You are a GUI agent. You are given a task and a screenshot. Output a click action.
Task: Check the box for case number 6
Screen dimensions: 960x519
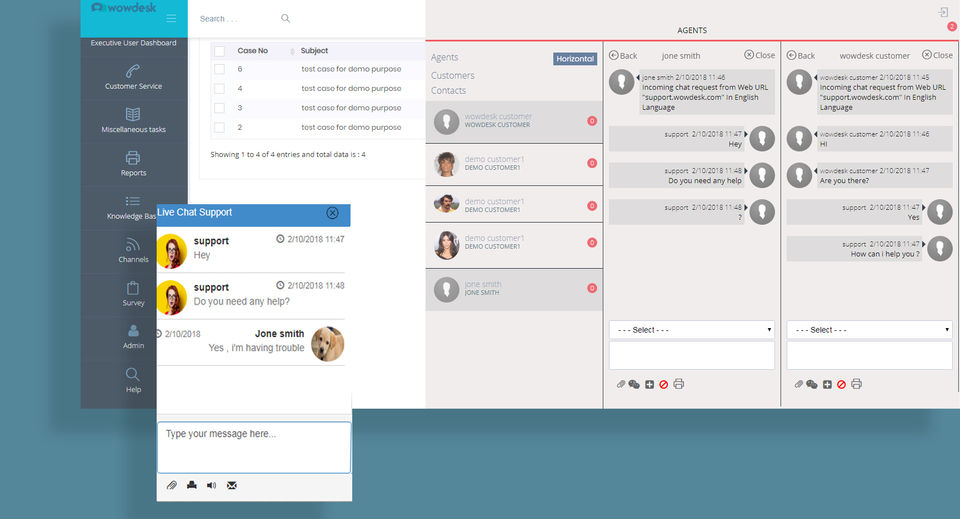pyautogui.click(x=219, y=69)
